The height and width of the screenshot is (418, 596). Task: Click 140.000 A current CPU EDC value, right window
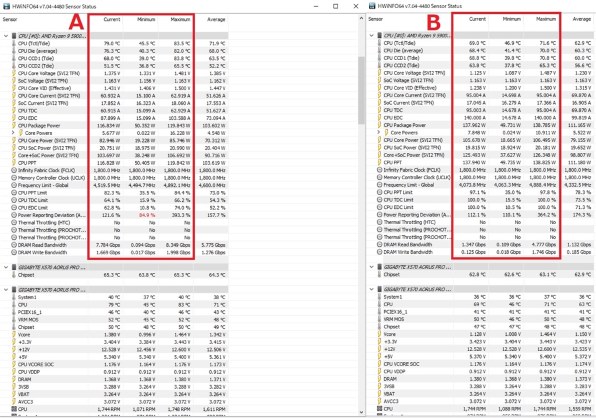click(x=474, y=118)
